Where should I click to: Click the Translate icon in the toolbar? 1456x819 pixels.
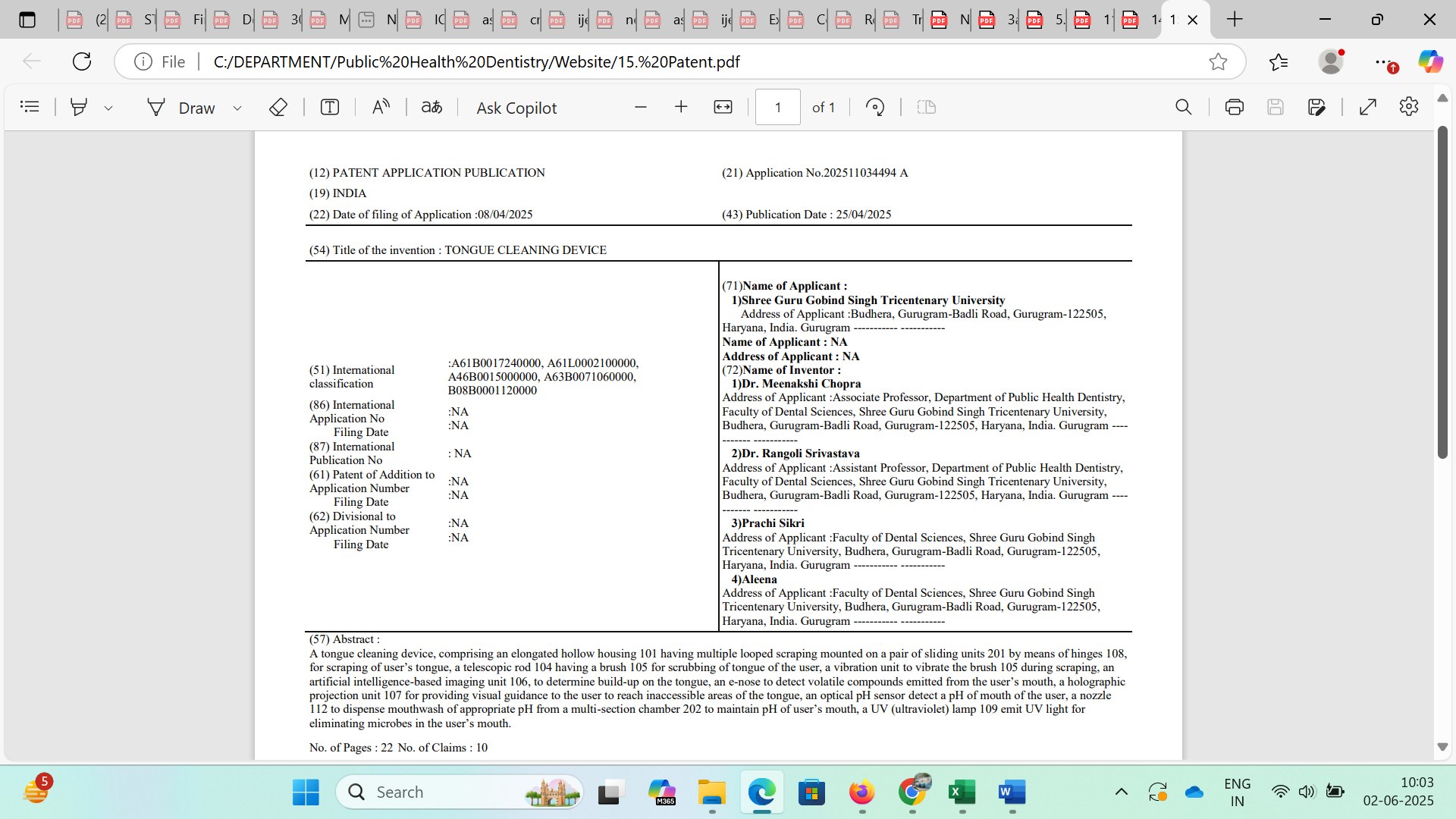tap(431, 107)
